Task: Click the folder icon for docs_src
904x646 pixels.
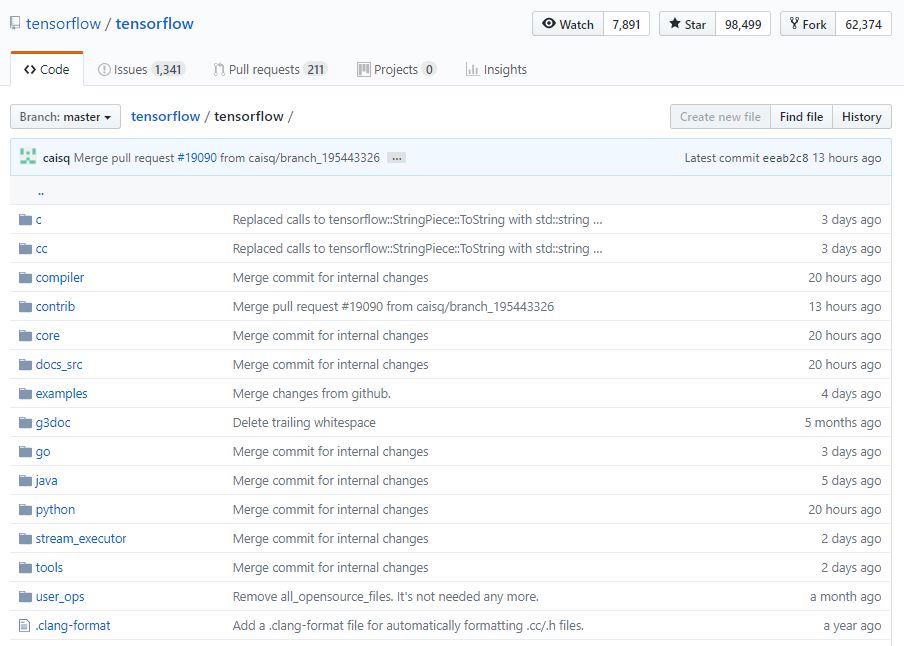Action: click(25, 365)
